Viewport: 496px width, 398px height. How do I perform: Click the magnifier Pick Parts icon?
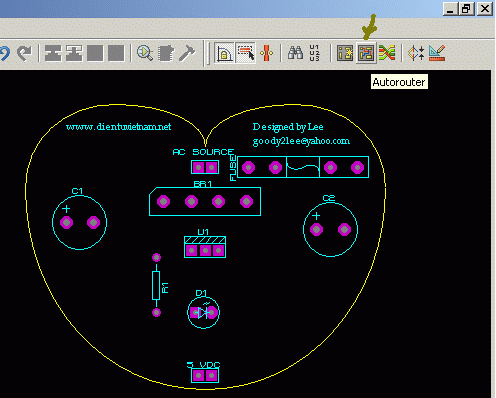click(x=145, y=53)
